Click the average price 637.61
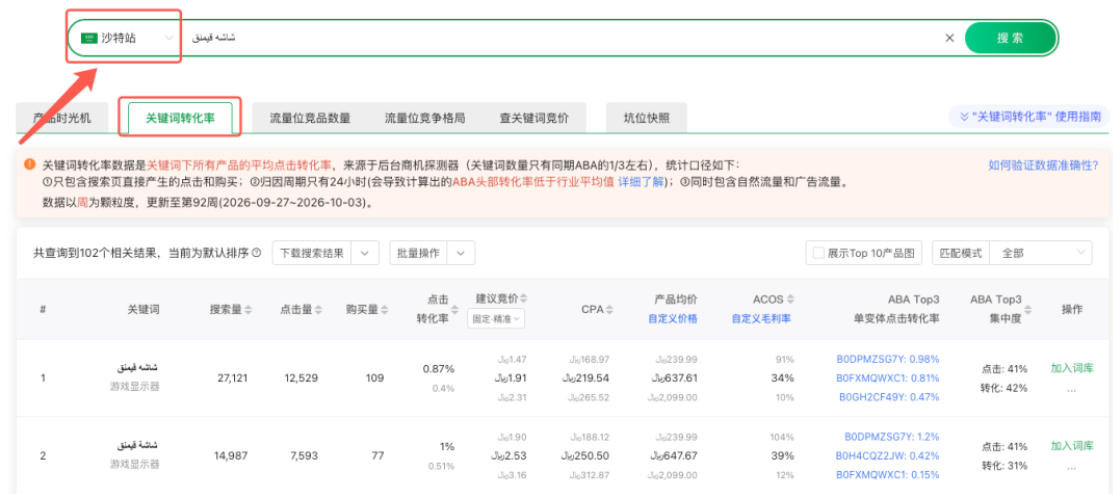 click(x=675, y=378)
